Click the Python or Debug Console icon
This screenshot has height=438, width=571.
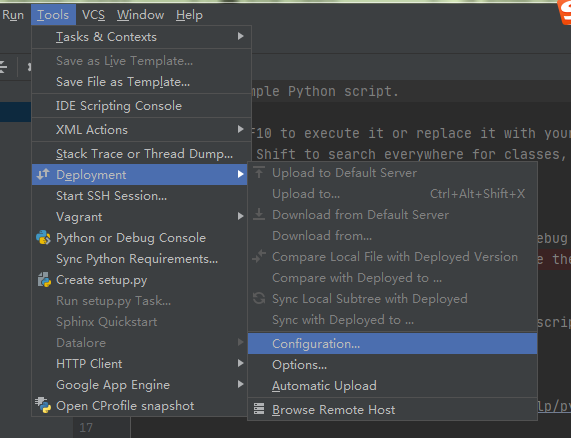tap(43, 237)
